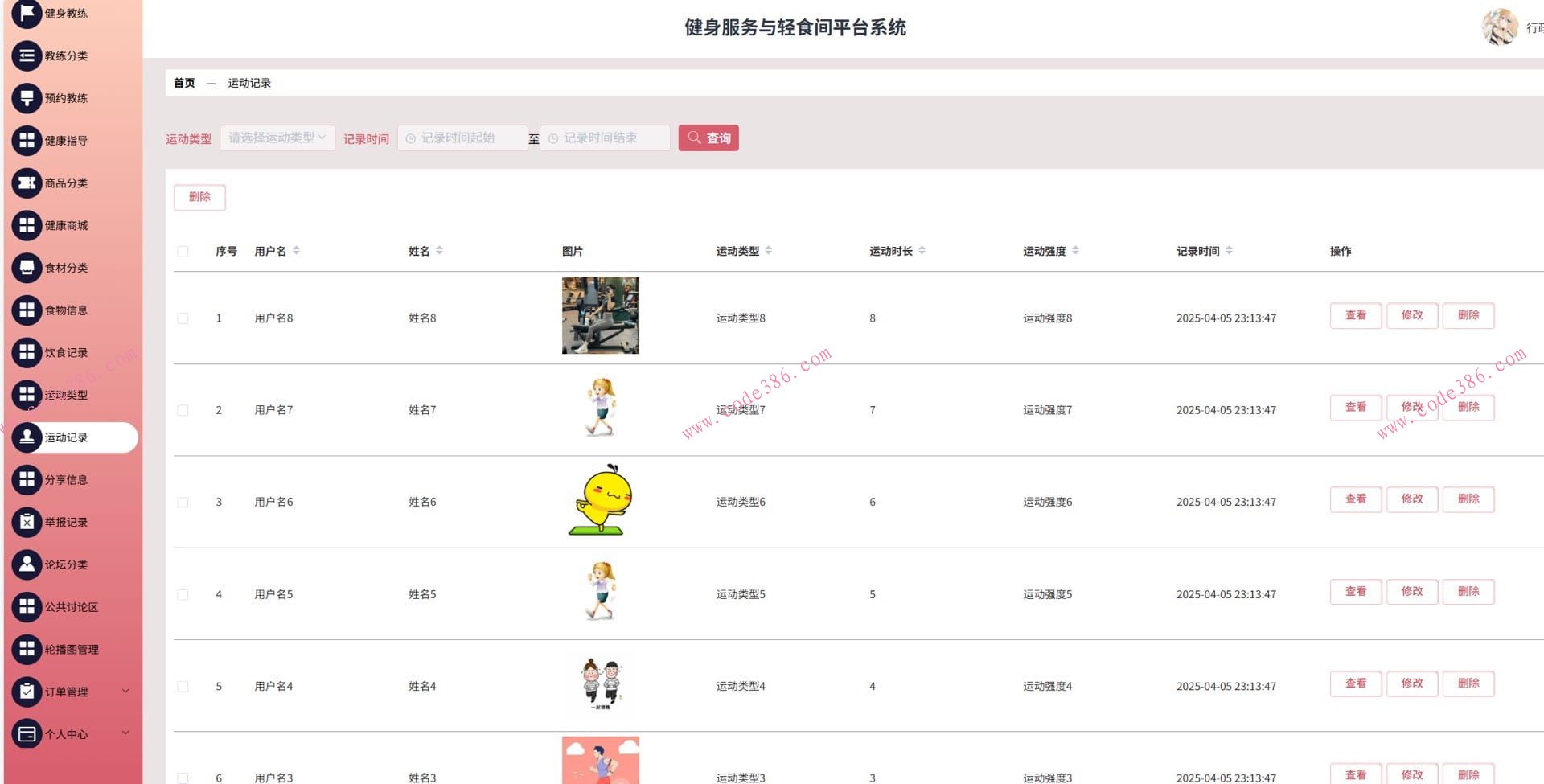The image size is (1544, 784).
Task: Open 首页 via the breadcrumb link
Action: pos(184,83)
